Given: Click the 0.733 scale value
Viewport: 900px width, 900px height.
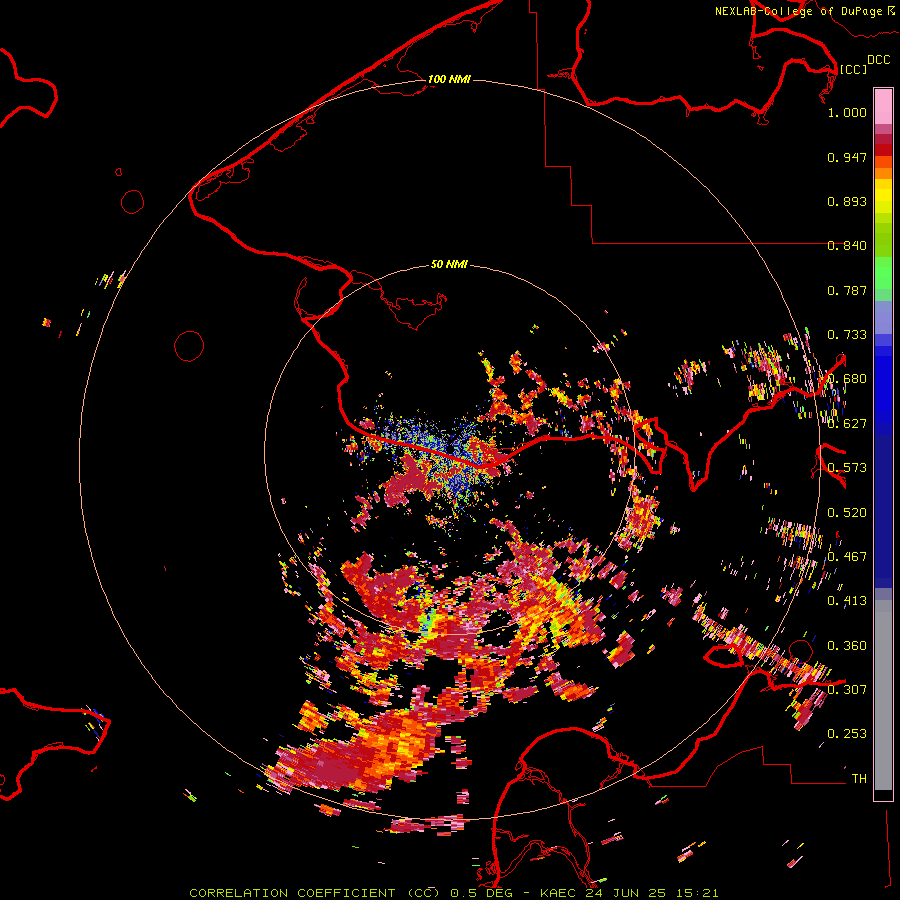Looking at the screenshot, I should pyautogui.click(x=847, y=335).
